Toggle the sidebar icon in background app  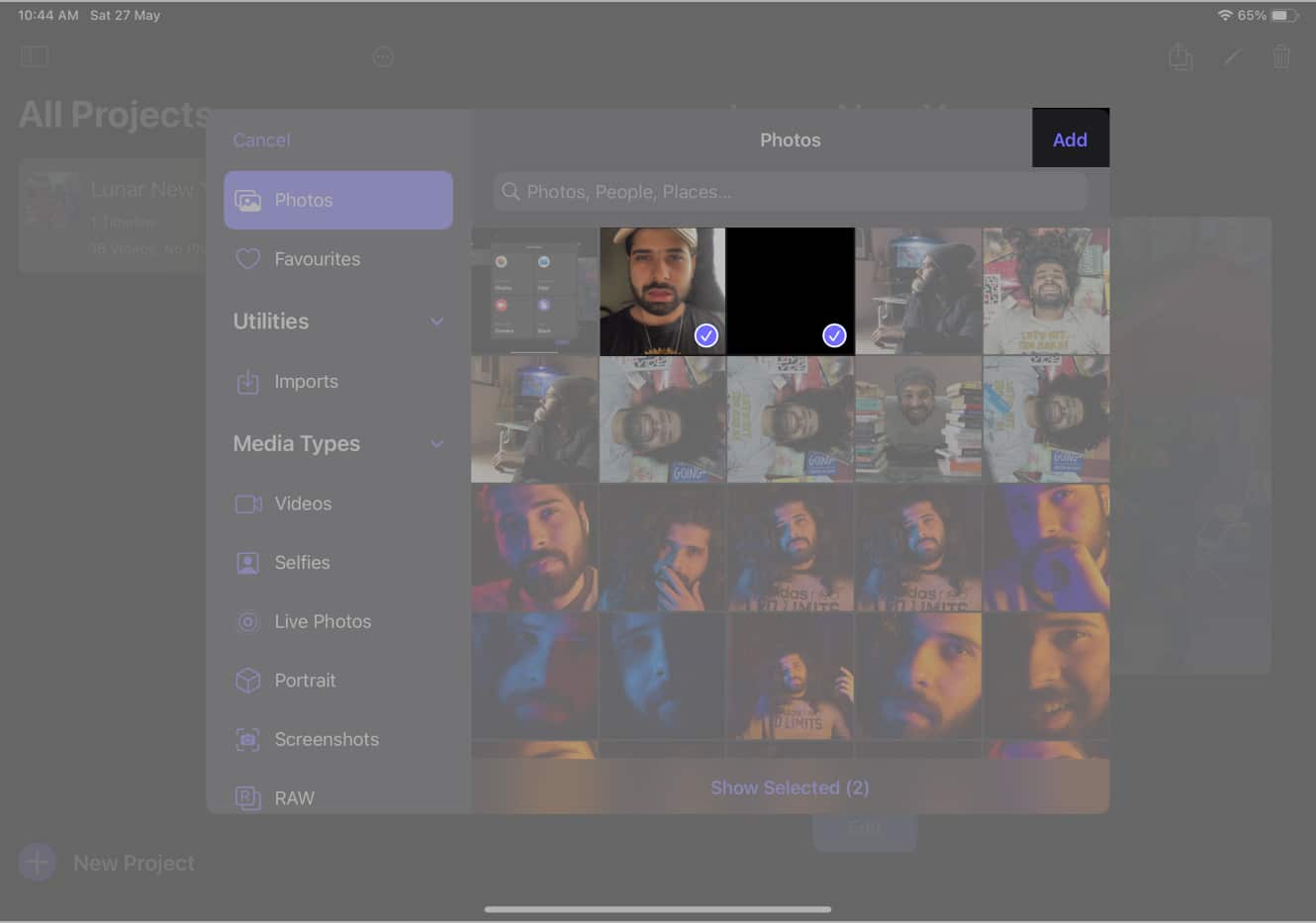(35, 56)
